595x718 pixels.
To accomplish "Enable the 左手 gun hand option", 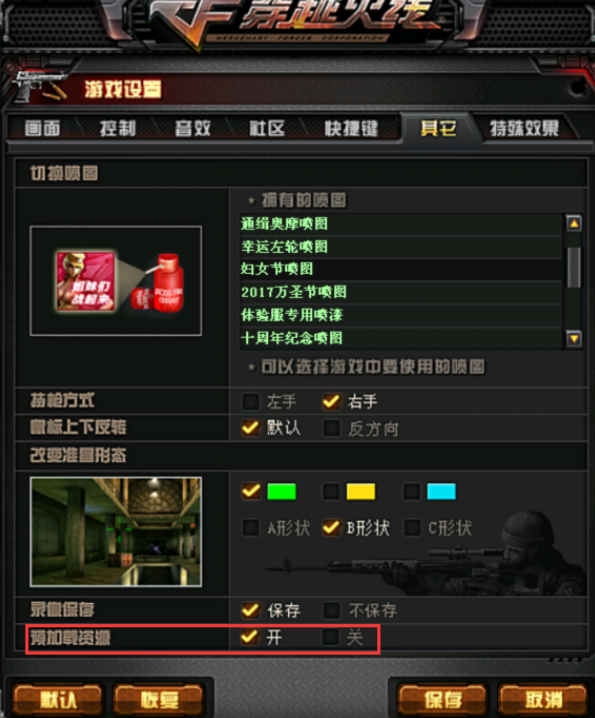I will tap(251, 402).
